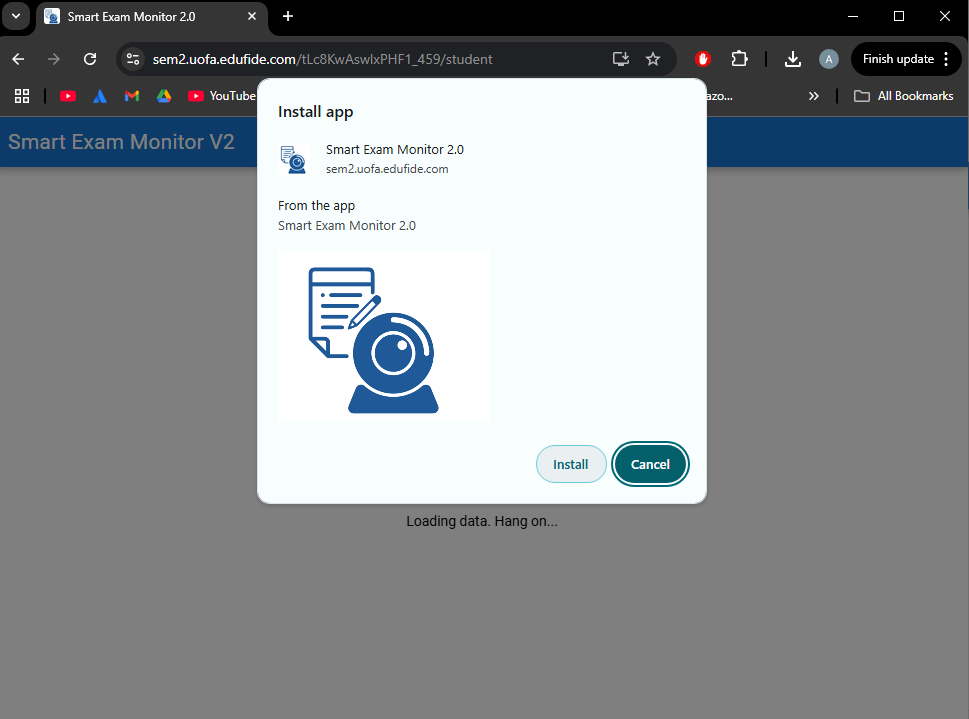Open the tab search chevron
This screenshot has height=719, width=969.
[16, 16]
